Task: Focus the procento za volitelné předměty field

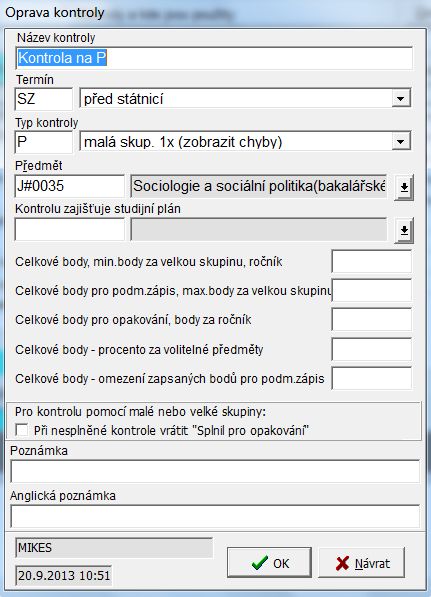Action: [x=372, y=349]
